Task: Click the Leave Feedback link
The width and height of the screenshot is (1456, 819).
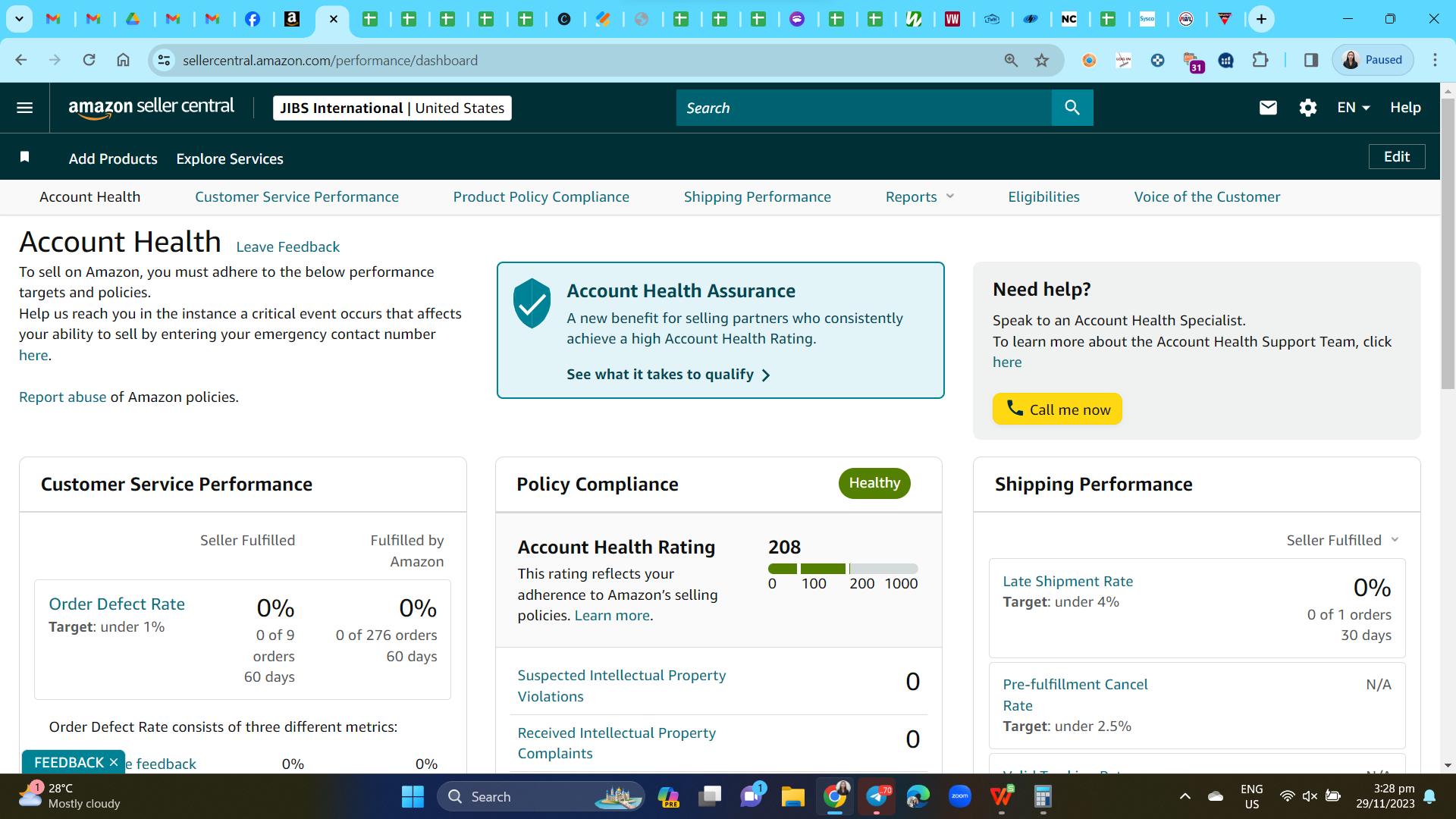Action: 288,247
